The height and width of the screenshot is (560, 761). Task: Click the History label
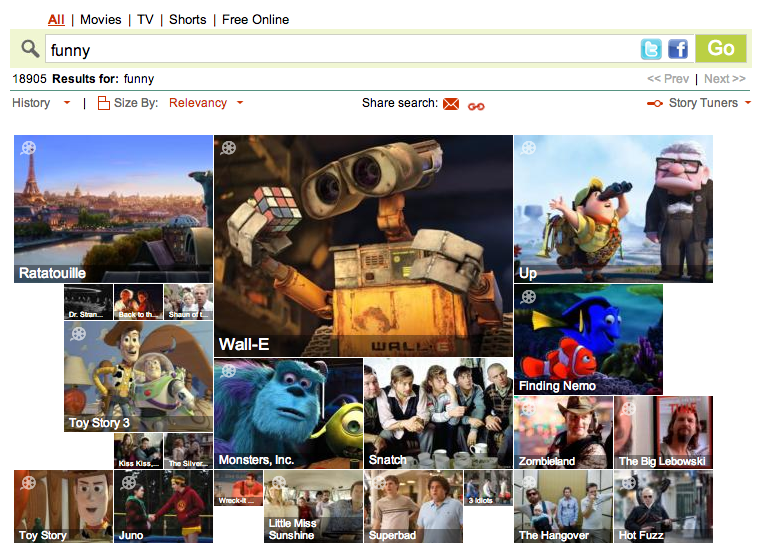pos(31,103)
